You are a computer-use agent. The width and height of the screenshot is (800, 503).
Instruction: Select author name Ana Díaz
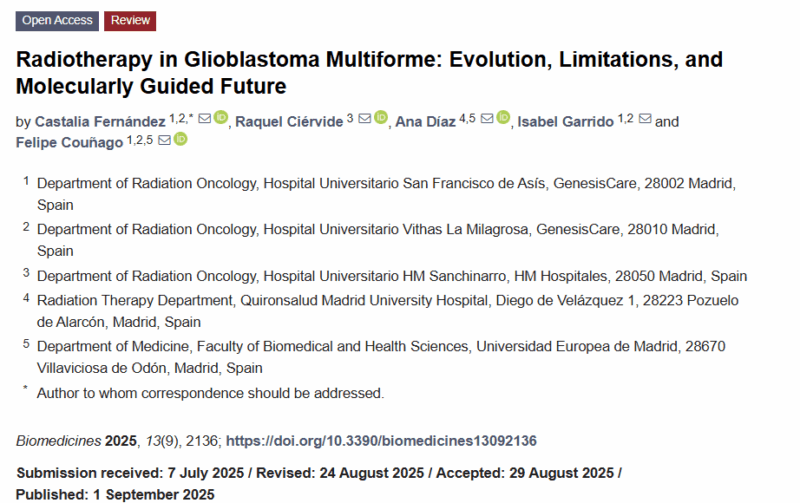(x=426, y=121)
